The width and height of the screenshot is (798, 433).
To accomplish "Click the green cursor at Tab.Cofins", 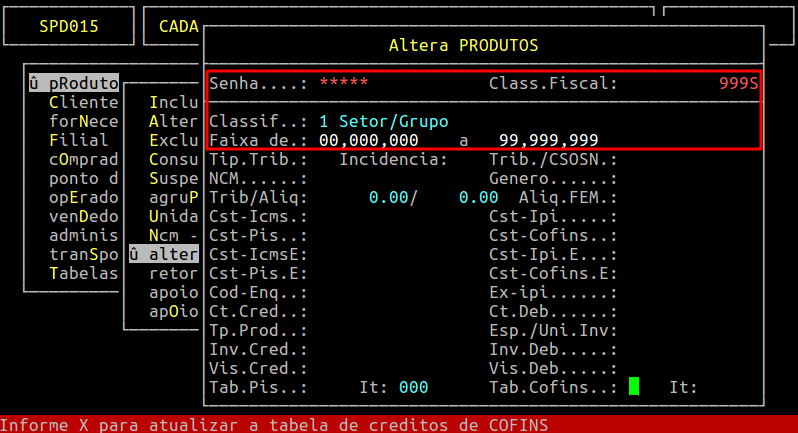I will [633, 387].
